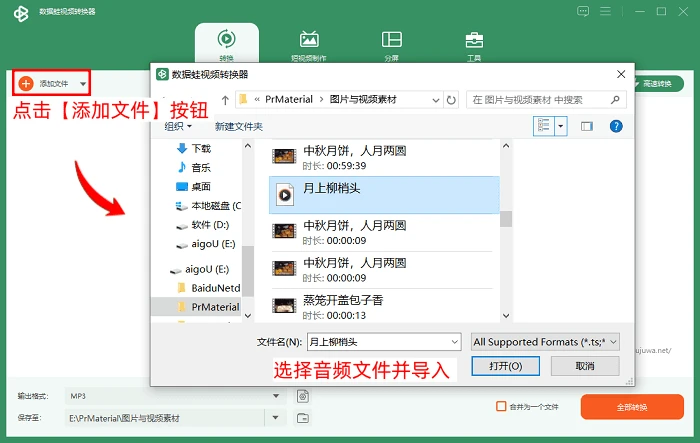This screenshot has width=700, height=443.
Task: Expand the 添加文件 dropdown arrow
Action: 83,84
